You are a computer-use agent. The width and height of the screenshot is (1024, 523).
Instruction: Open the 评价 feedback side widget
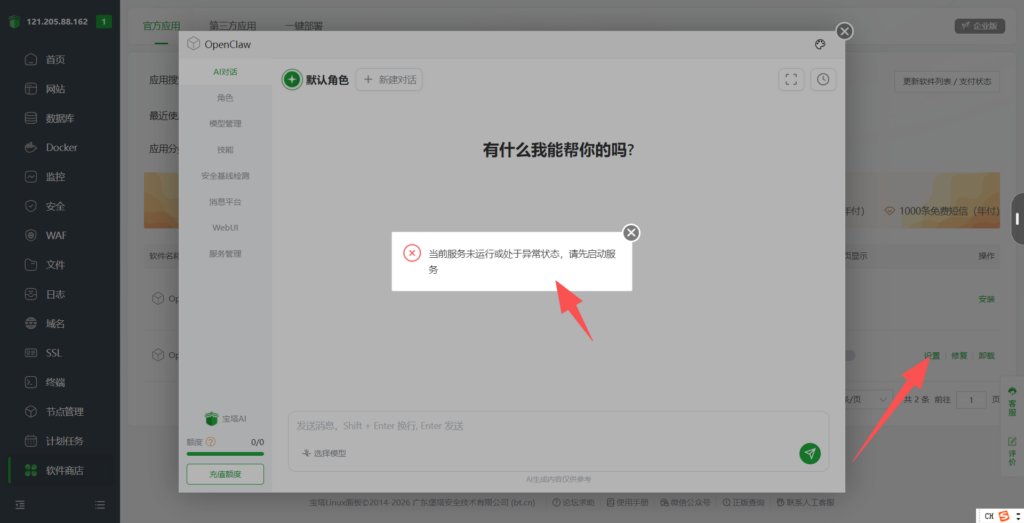click(1012, 451)
